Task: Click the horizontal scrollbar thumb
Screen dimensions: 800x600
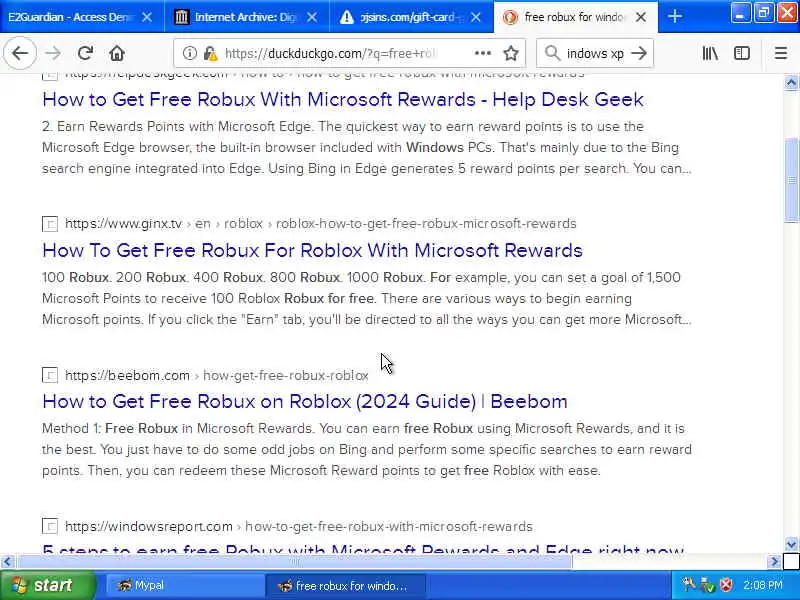Action: (x=294, y=562)
